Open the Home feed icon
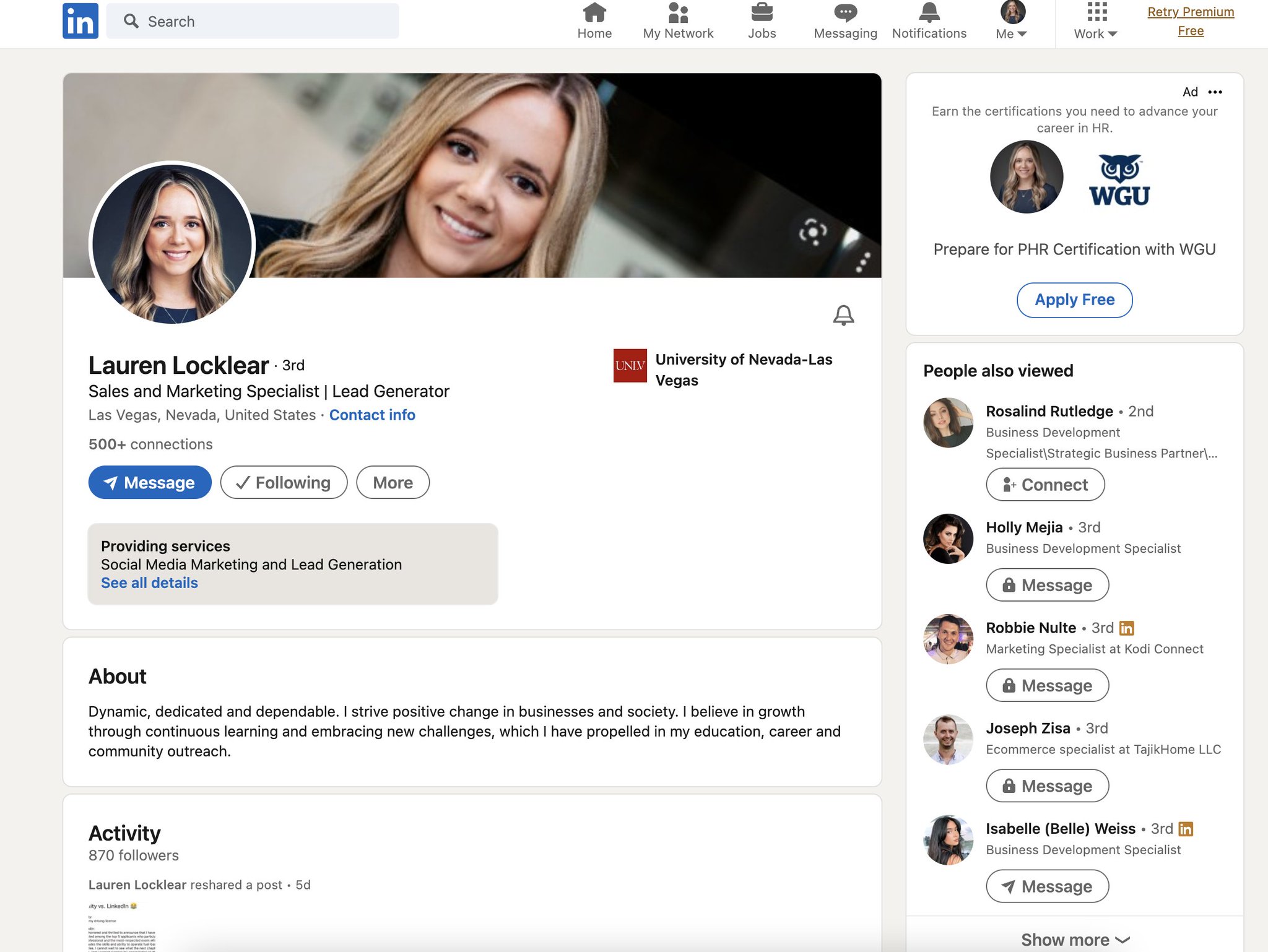Viewport: 1268px width, 952px height. (594, 12)
